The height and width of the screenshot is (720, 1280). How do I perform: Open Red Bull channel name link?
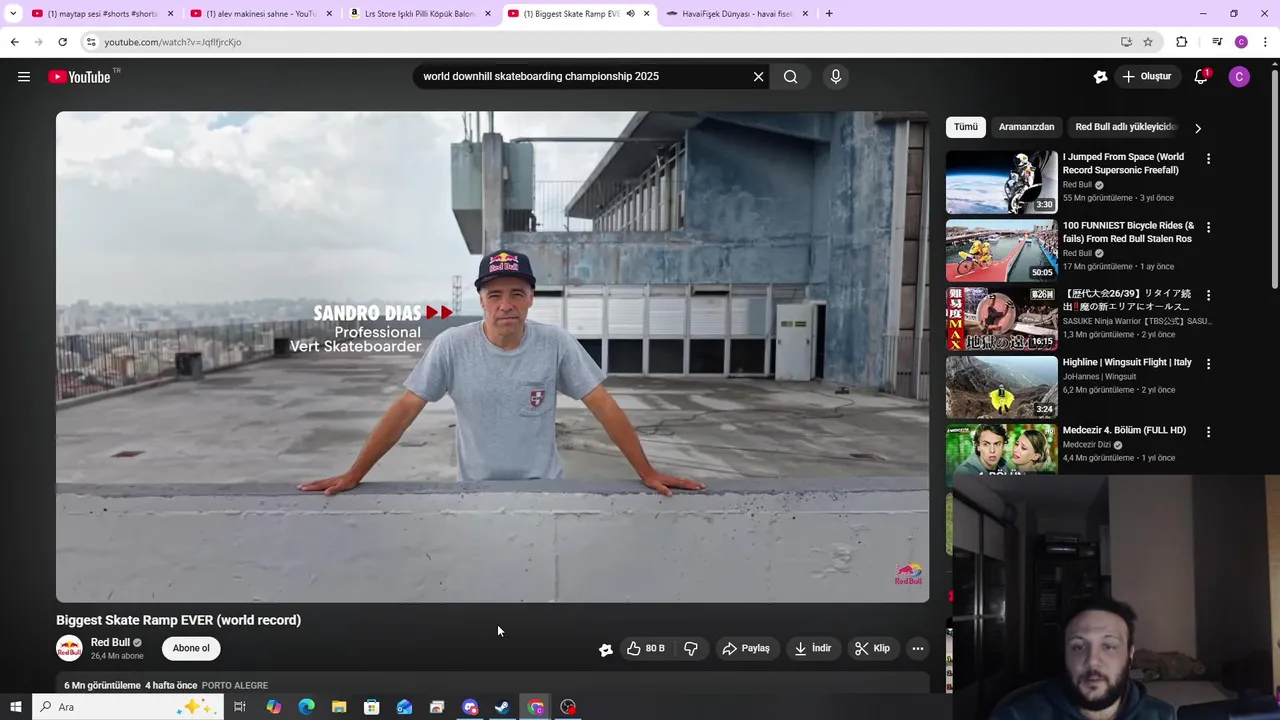[x=110, y=643]
